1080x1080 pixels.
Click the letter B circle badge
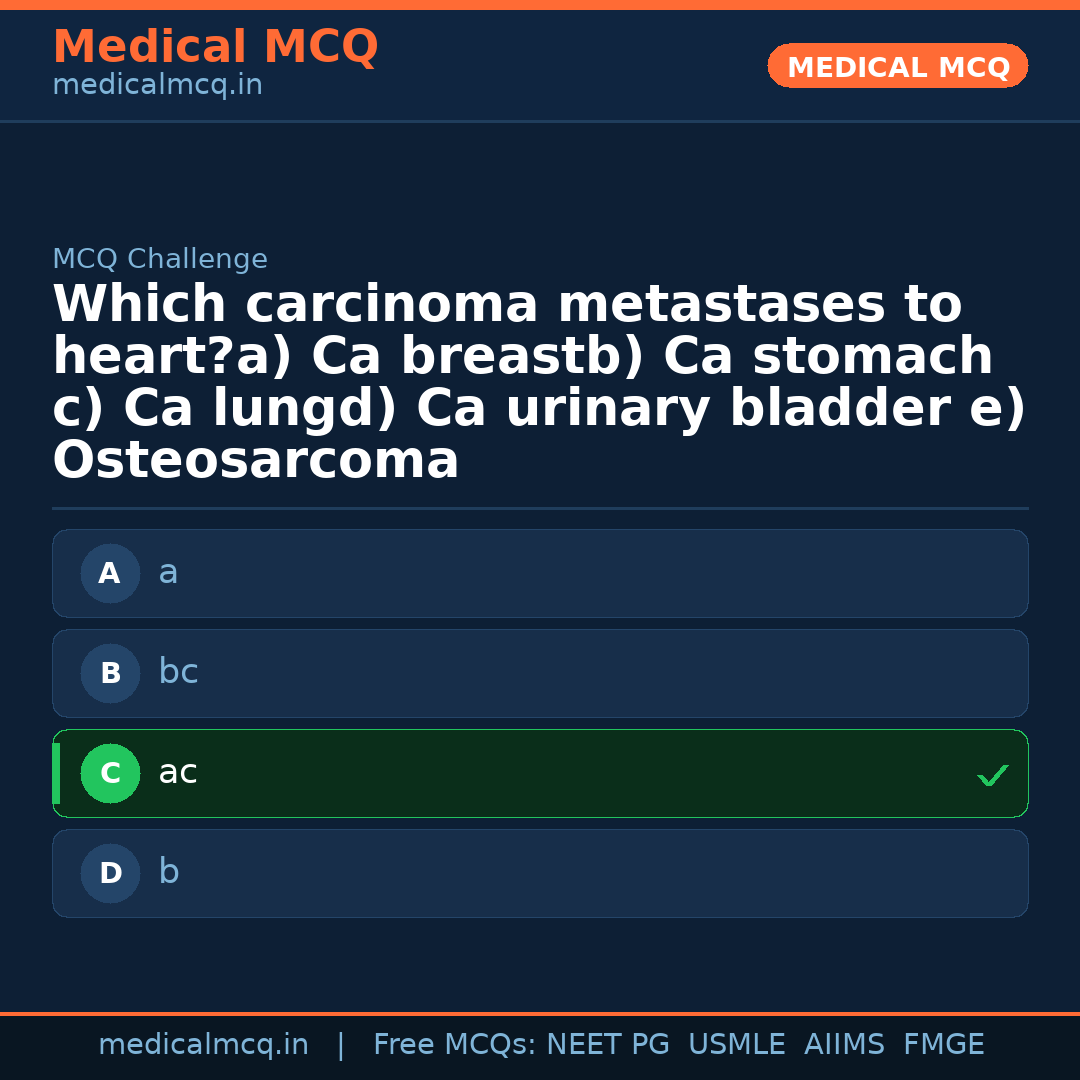click(110, 673)
